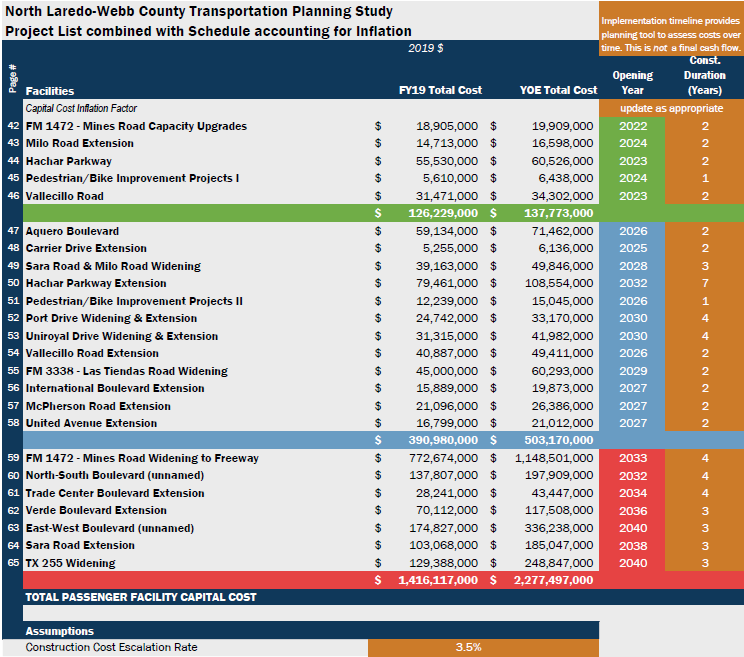Click opening year 2022 for FM 1472 Capacity Upgrades
The height and width of the screenshot is (657, 744).
pos(633,126)
